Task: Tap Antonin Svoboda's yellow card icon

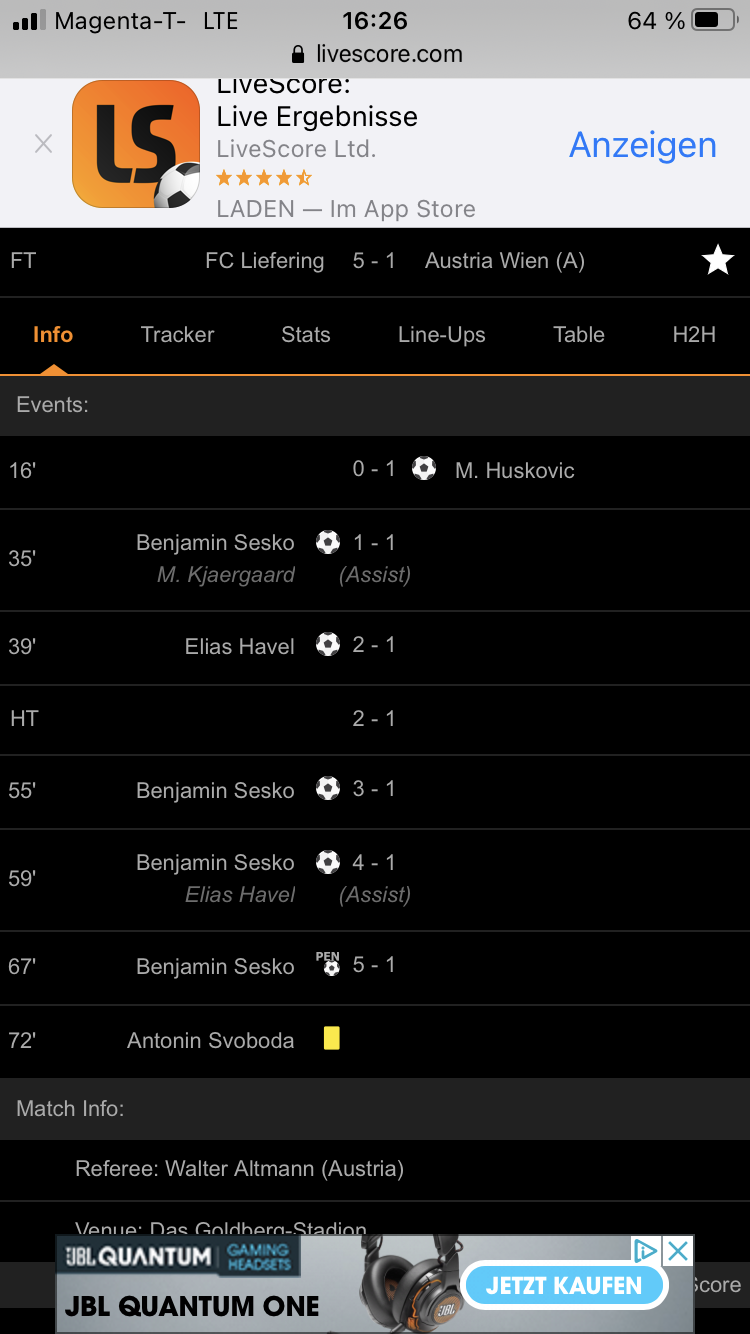Action: [332, 1039]
